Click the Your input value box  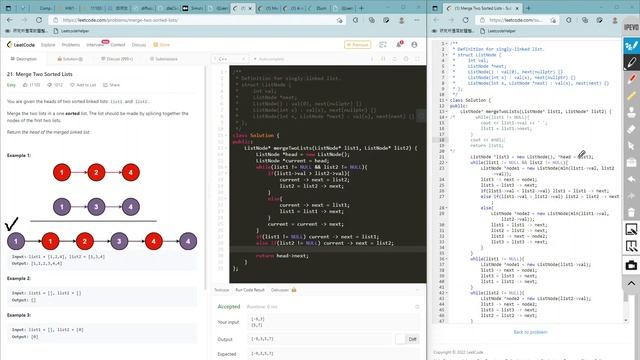[333, 322]
